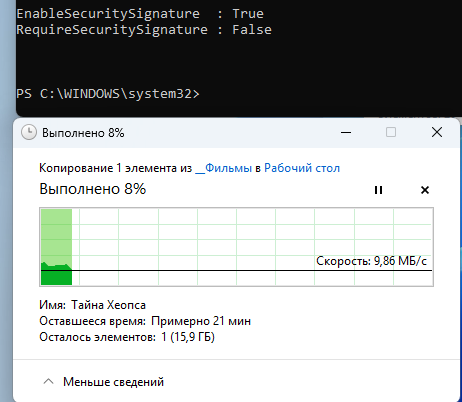Click the clock icon in the dialog title bar
Image resolution: width=462 pixels, height=402 pixels.
[x=29, y=133]
